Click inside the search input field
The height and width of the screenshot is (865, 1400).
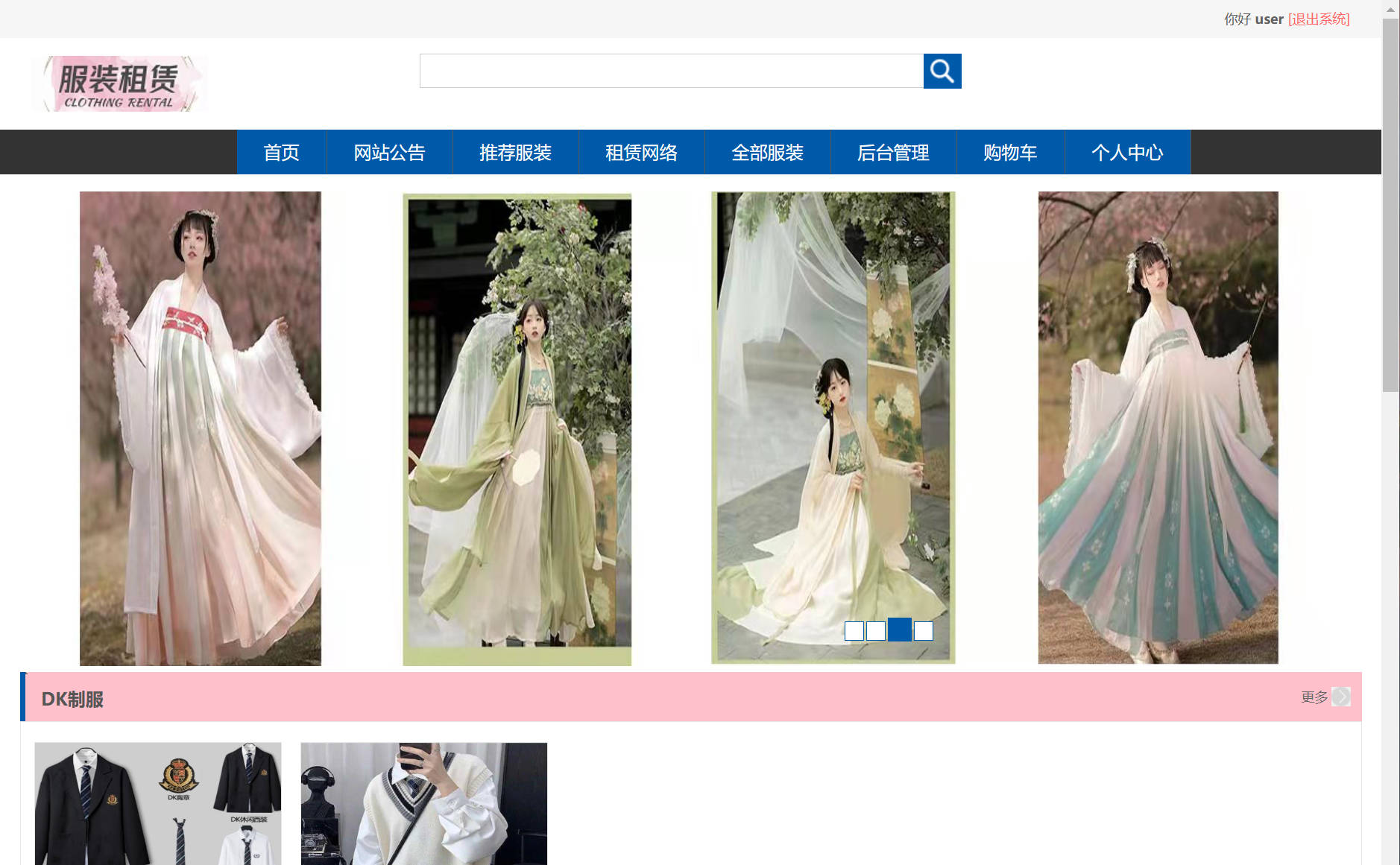point(671,71)
